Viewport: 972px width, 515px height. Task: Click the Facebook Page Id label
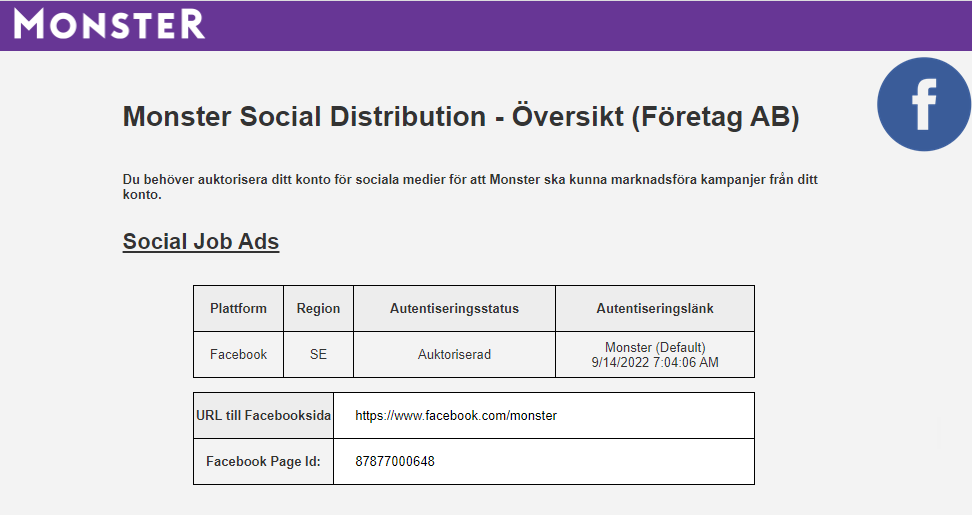[x=263, y=461]
